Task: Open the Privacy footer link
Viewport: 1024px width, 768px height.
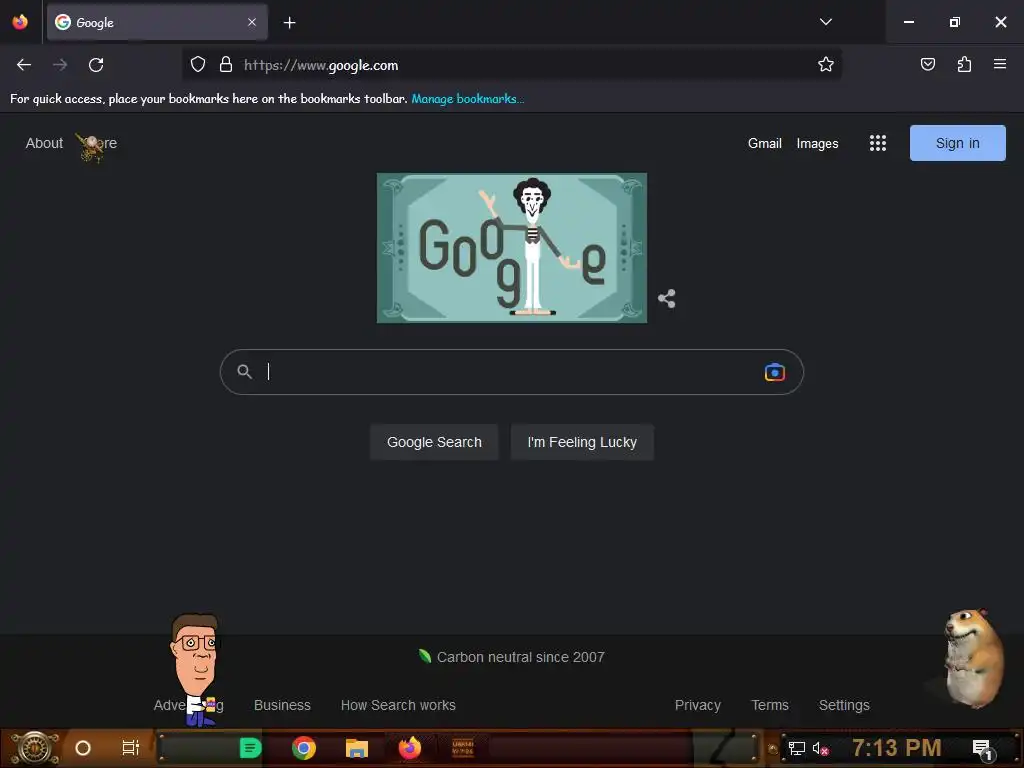Action: tap(697, 705)
